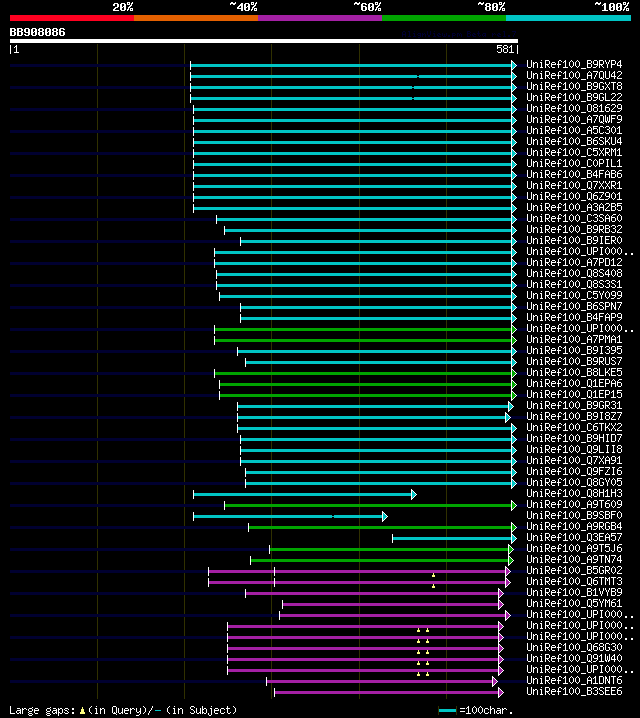
Task: Select hit label UniRef100_C5Y099
Action: click(574, 295)
